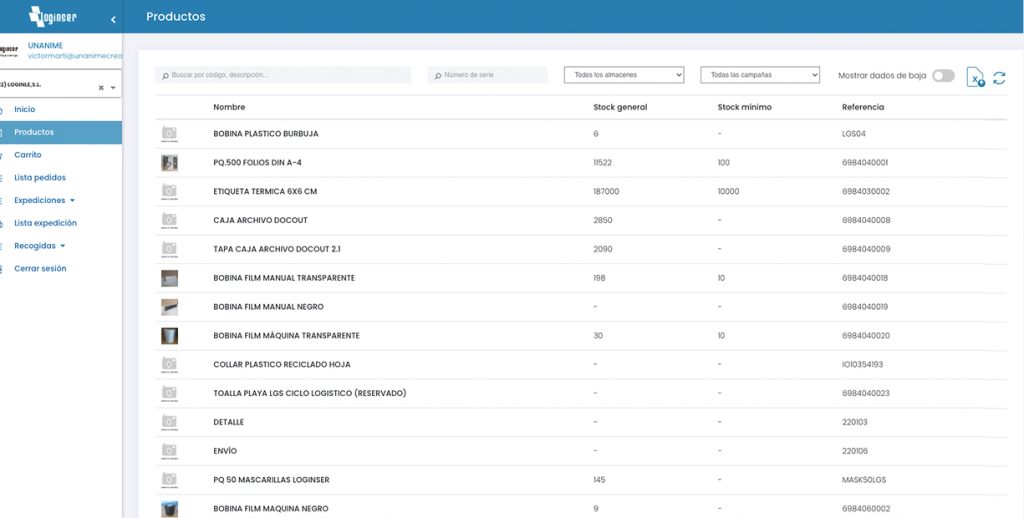The height and width of the screenshot is (518, 1024).
Task: Click the BOBINA FILM MÁQUINA TRANSPARENTE image
Action: coord(169,336)
